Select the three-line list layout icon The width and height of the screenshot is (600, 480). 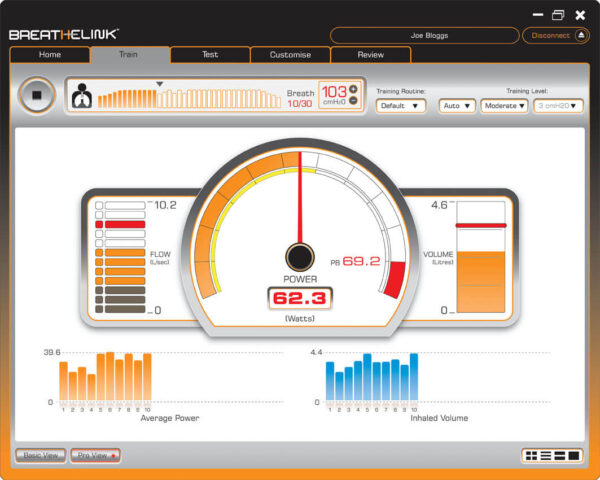[x=545, y=456]
